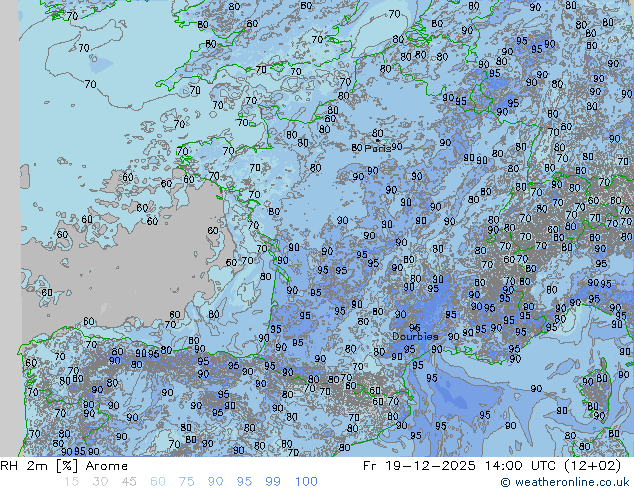Click the Paris city label on the map
Viewport: 634px width, 490px height.
point(378,148)
